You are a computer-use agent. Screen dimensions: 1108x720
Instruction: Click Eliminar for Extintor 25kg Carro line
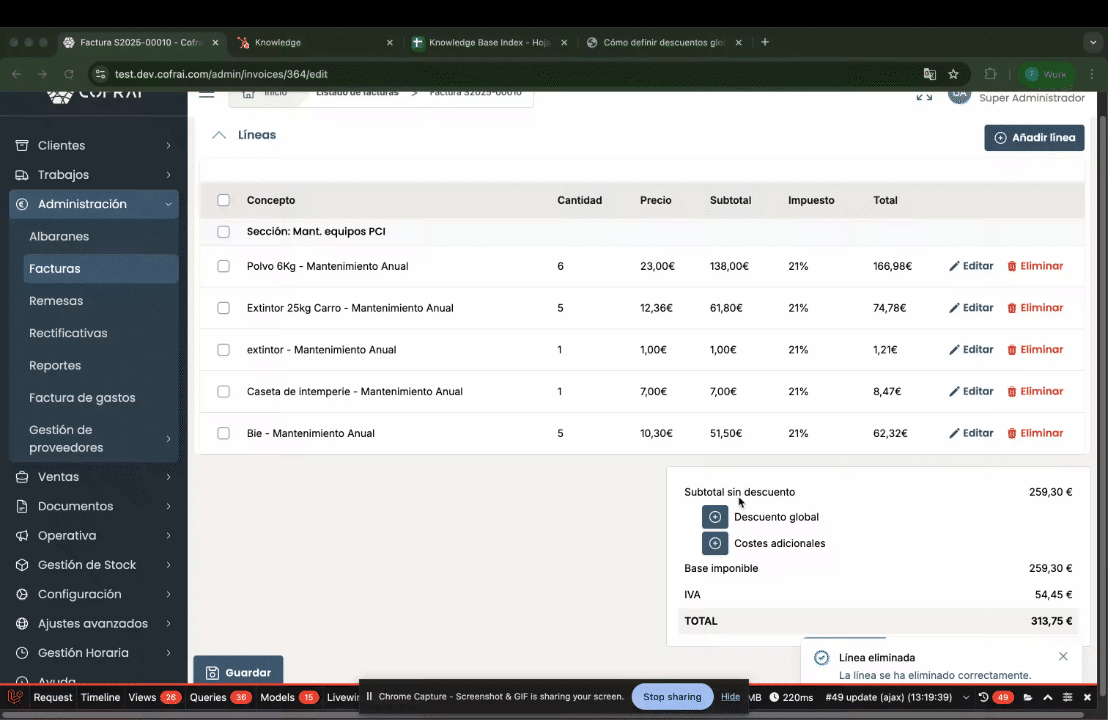(x=1035, y=308)
